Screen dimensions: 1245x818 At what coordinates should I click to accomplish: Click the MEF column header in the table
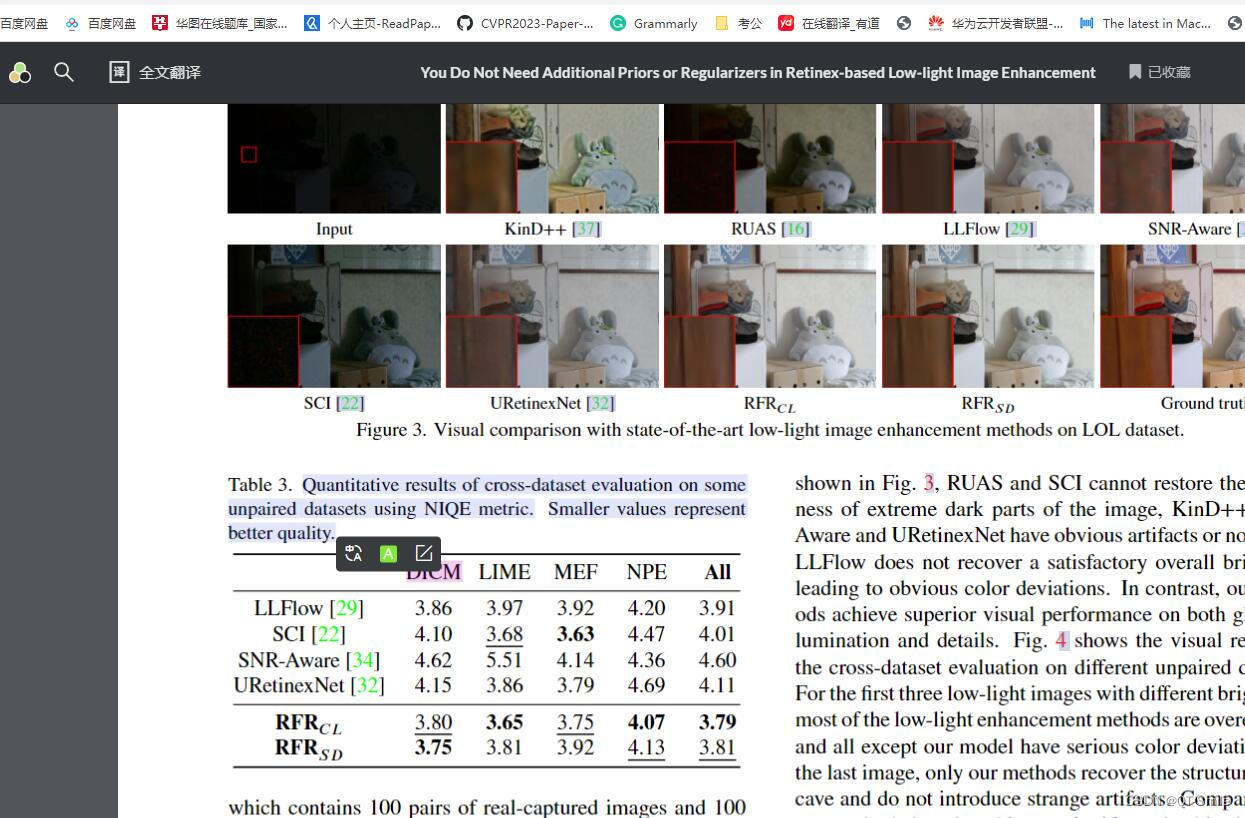pos(576,572)
